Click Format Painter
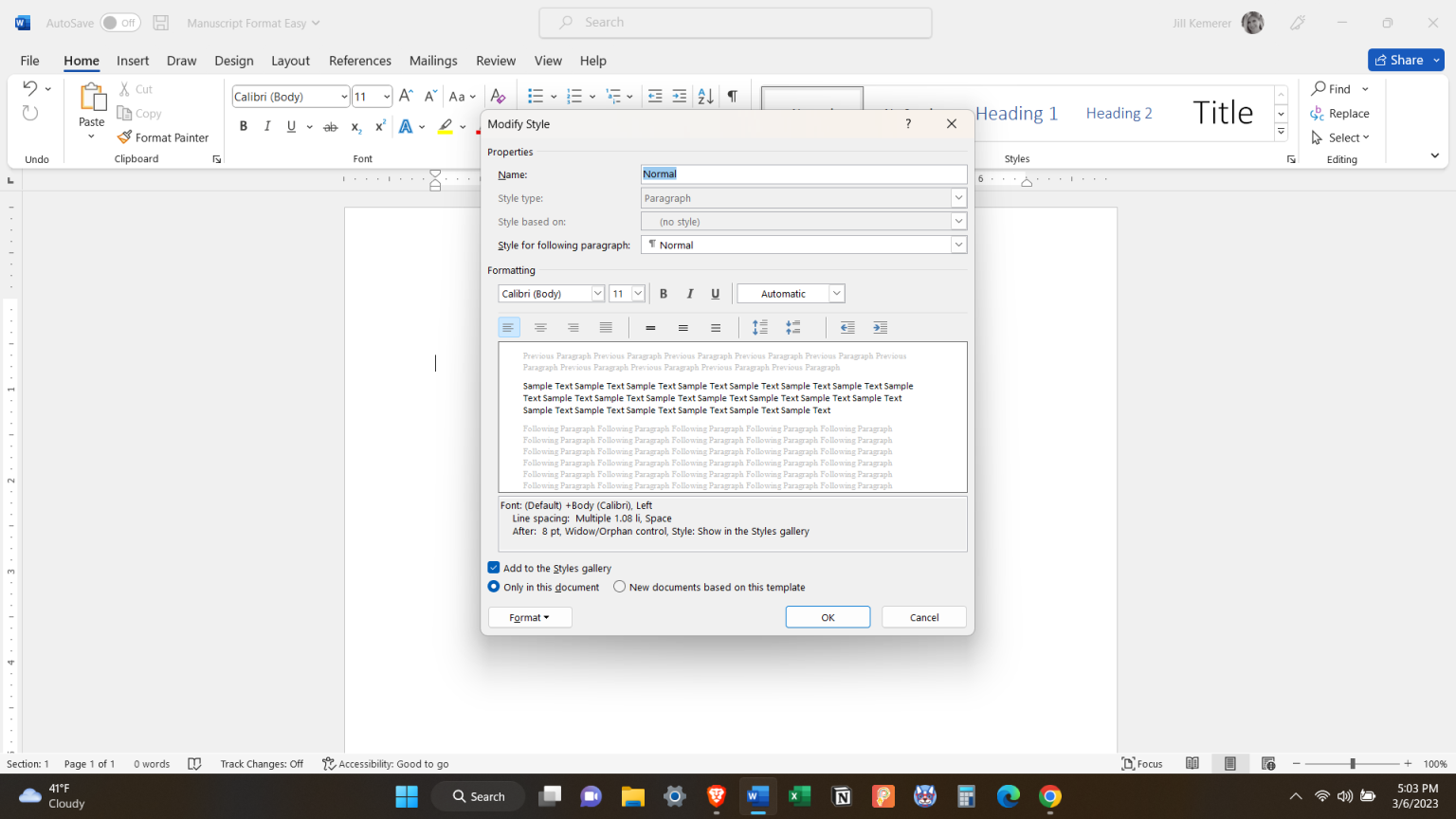The image size is (1456, 819). pos(163,137)
